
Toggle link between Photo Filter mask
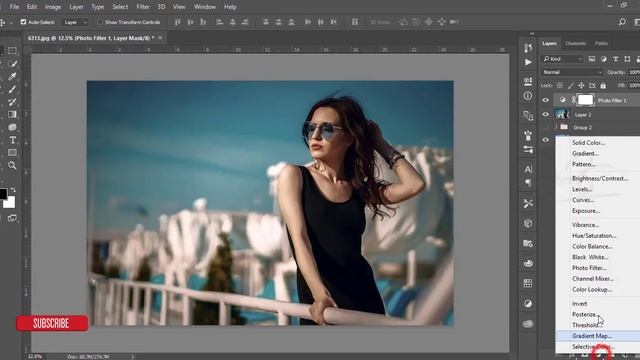(x=573, y=100)
